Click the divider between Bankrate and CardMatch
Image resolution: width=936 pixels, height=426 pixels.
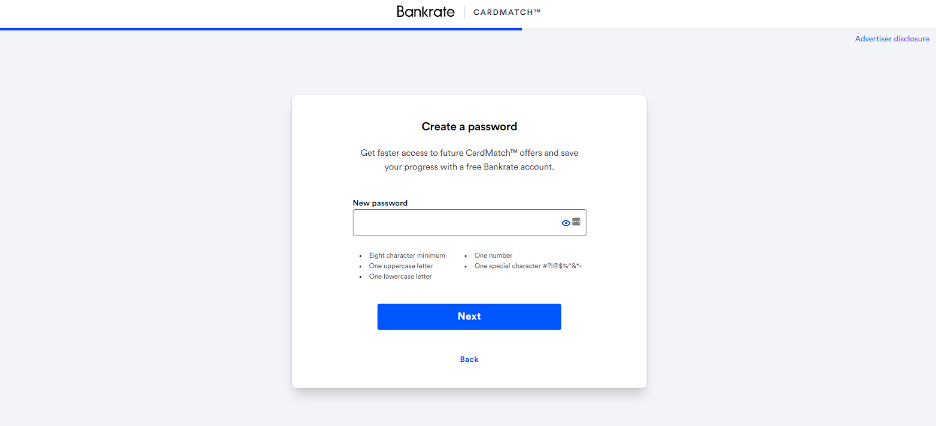464,12
